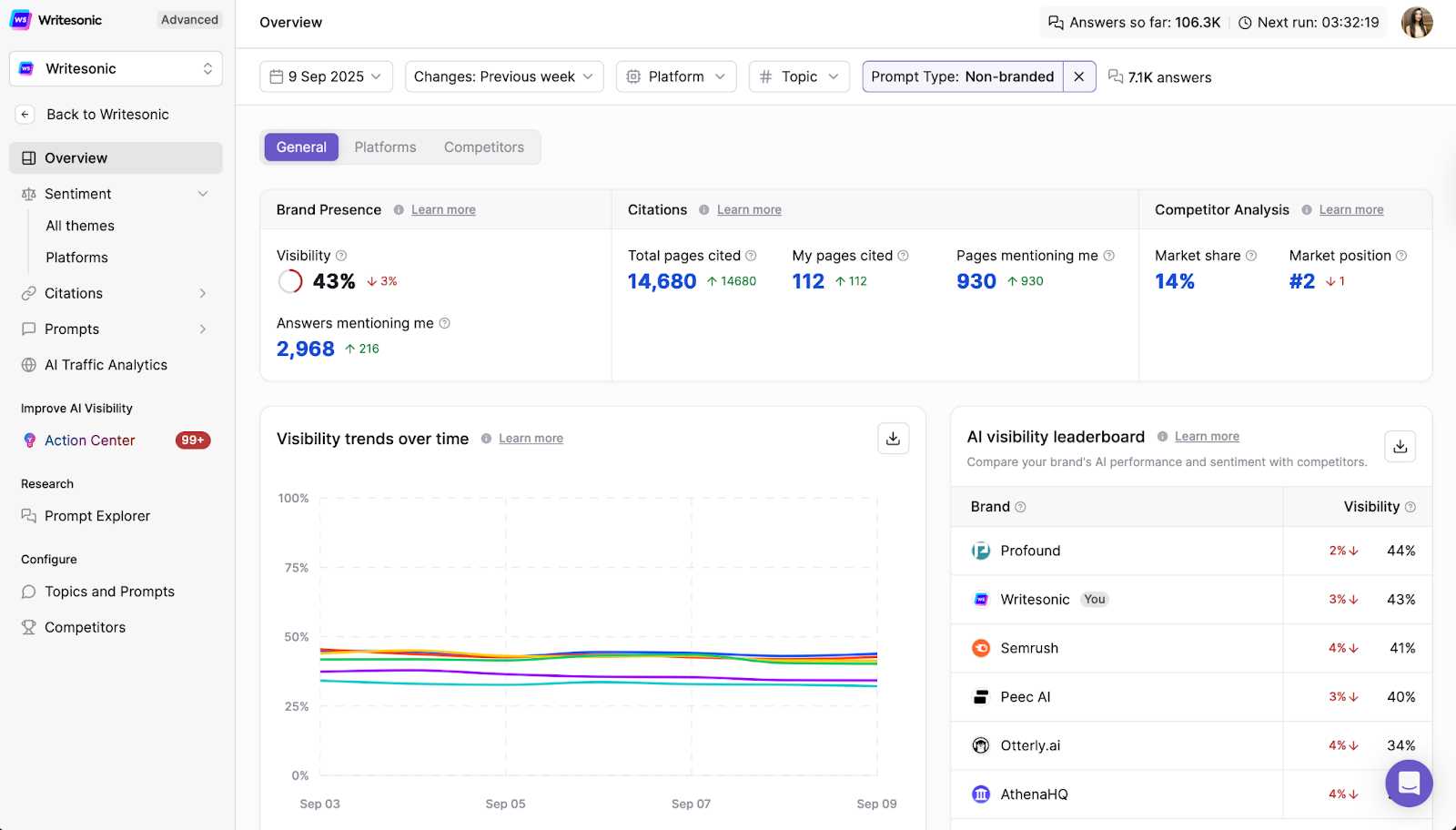1456x830 pixels.
Task: Click the Writesonic You row in leaderboard
Action: 1191,600
